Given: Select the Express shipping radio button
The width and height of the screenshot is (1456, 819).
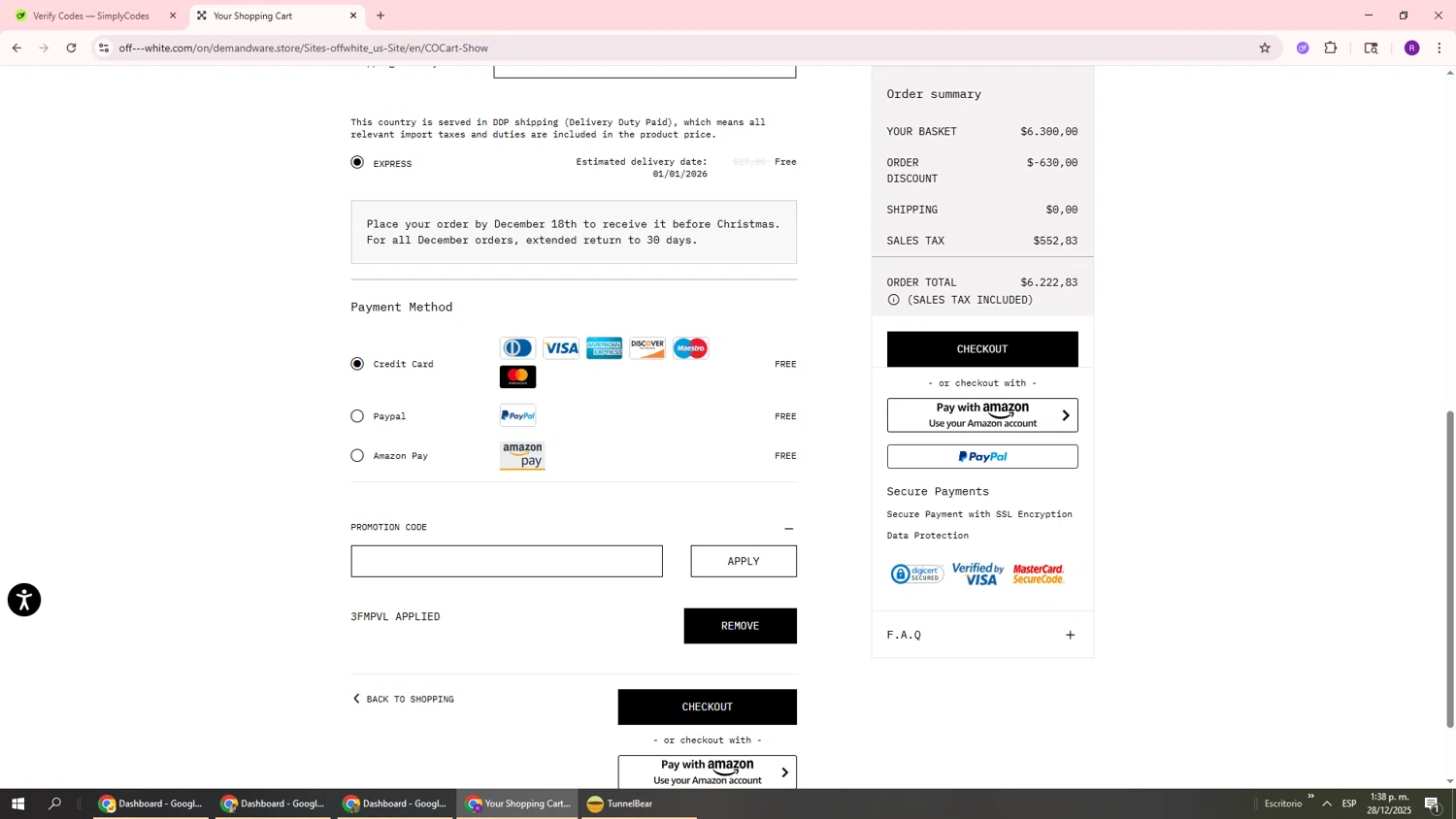Looking at the screenshot, I should (357, 162).
